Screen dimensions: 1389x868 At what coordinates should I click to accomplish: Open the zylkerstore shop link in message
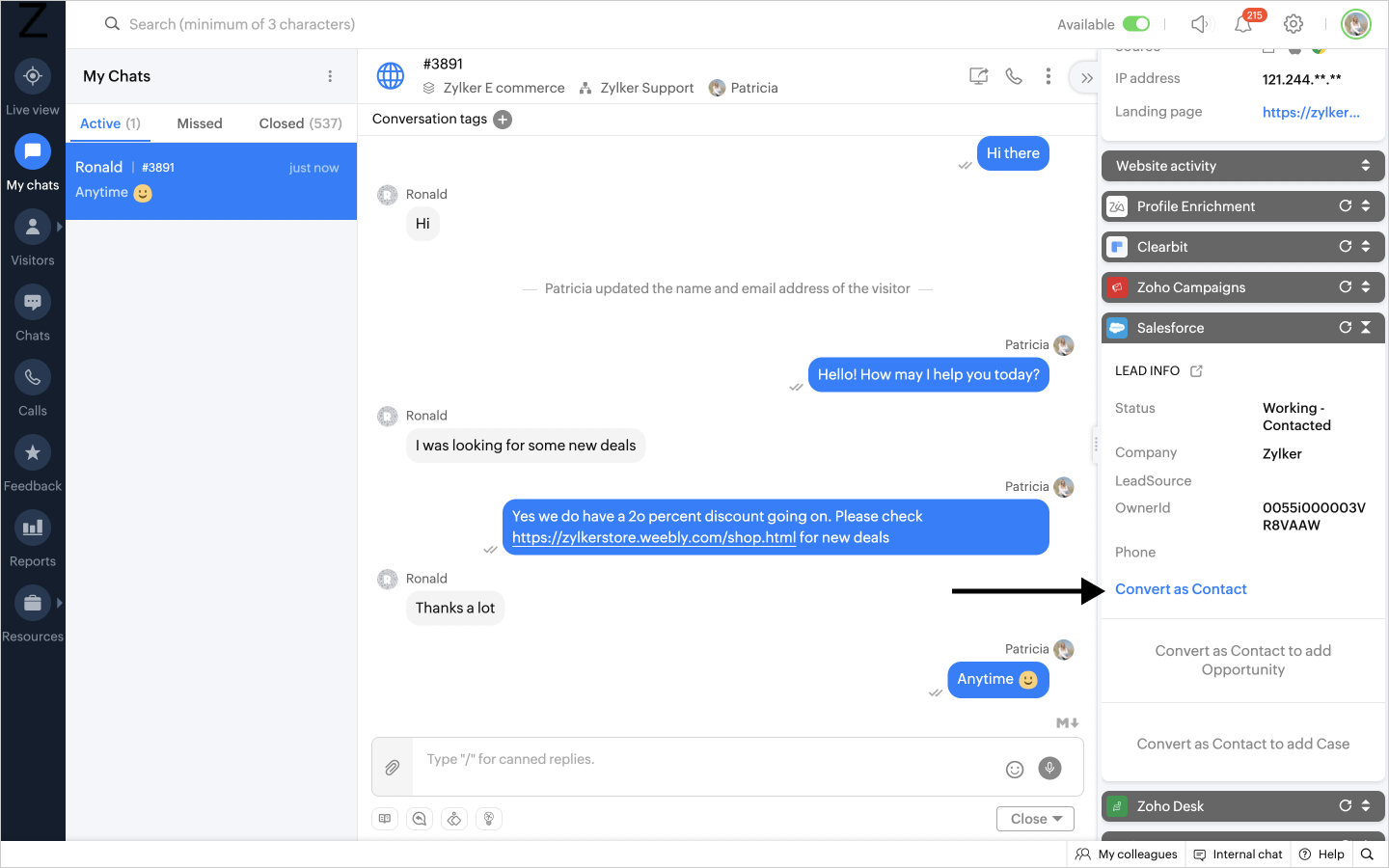654,537
